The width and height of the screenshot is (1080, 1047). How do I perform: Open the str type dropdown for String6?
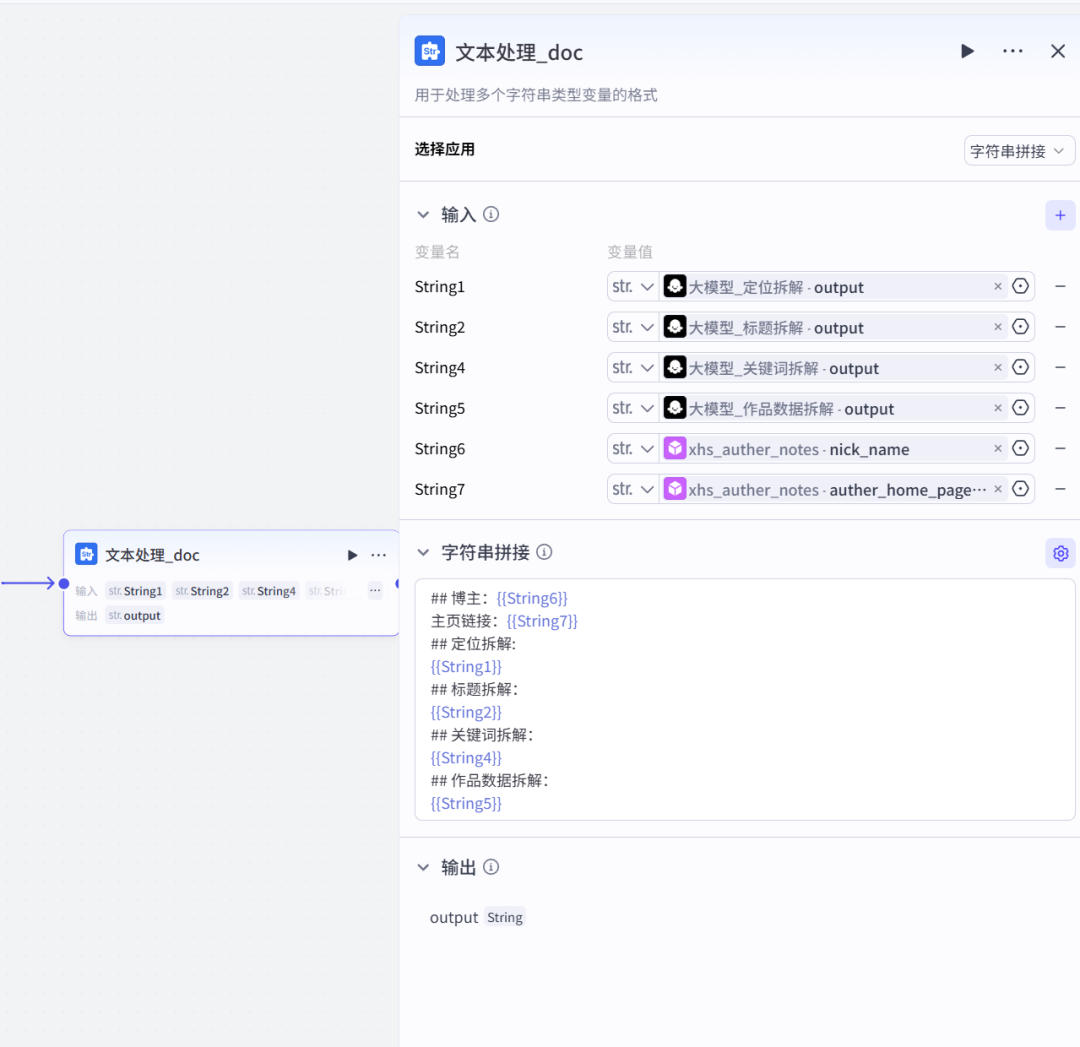click(x=632, y=449)
